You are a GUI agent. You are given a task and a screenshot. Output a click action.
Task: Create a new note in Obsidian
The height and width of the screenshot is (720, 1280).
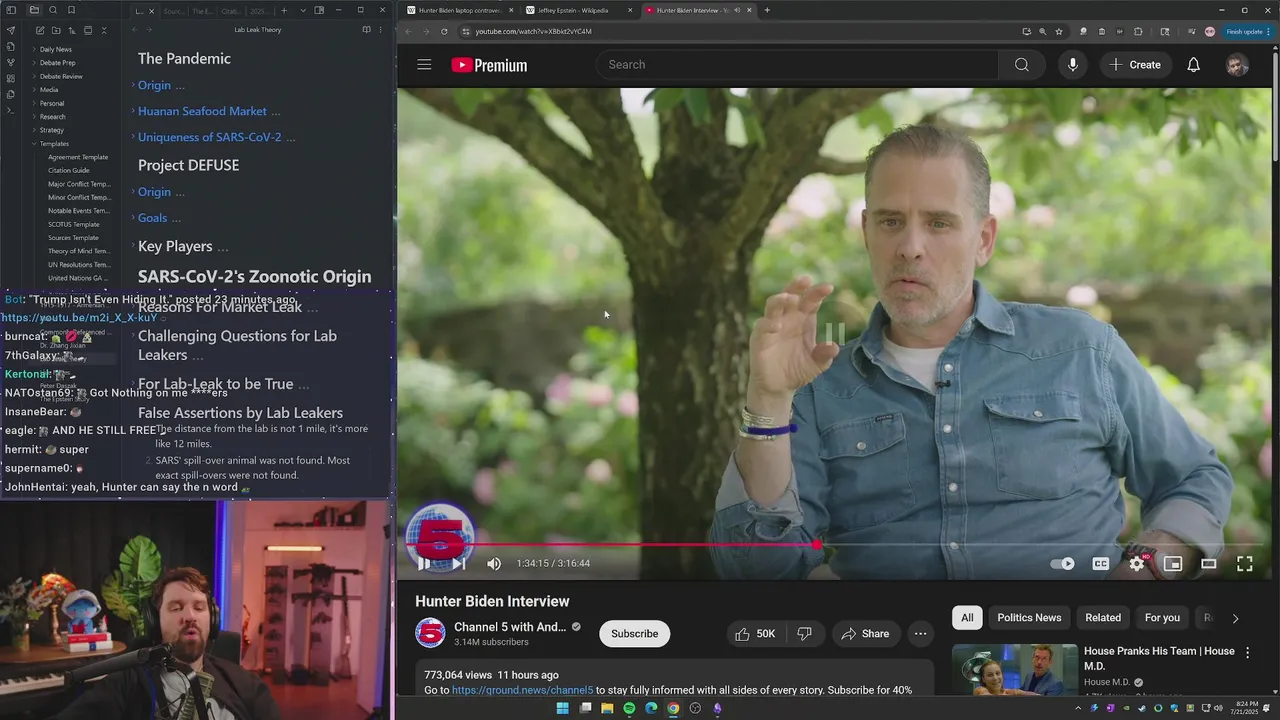click(x=40, y=30)
